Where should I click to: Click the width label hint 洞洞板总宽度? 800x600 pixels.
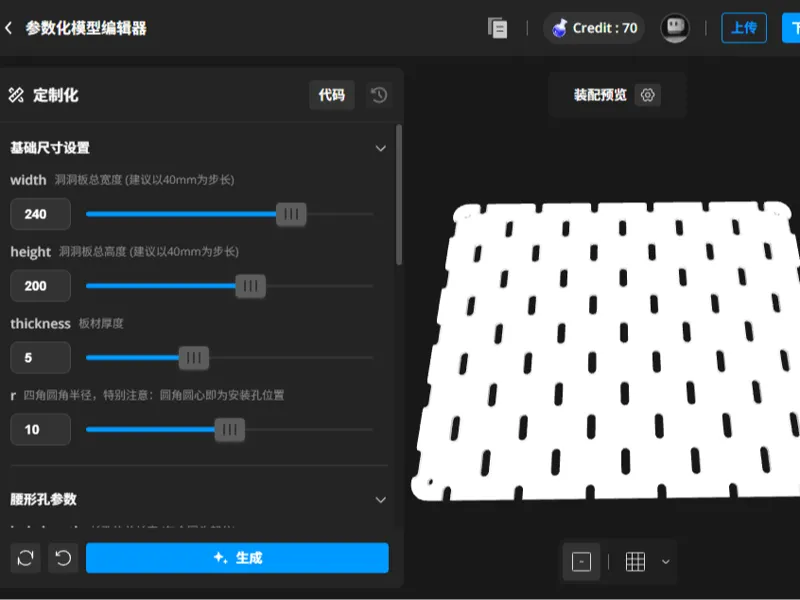(x=144, y=180)
